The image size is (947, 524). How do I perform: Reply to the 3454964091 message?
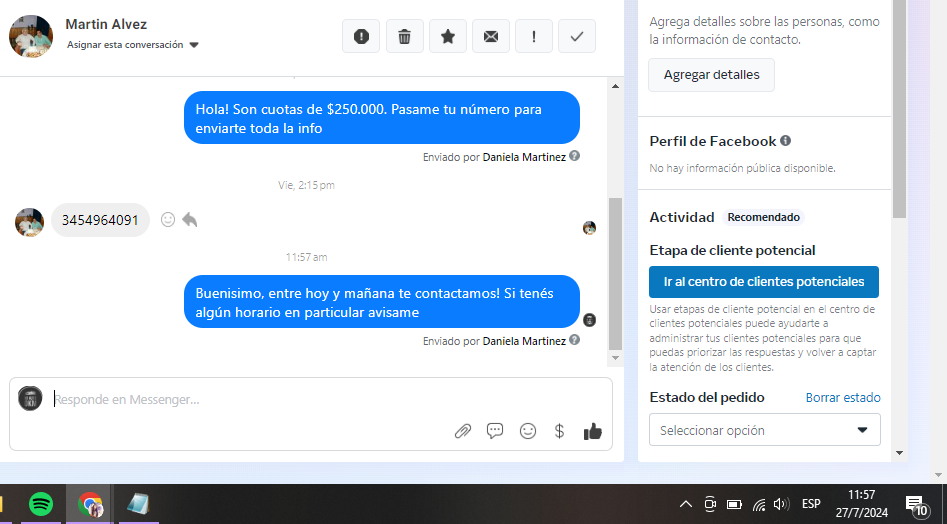[x=190, y=220]
